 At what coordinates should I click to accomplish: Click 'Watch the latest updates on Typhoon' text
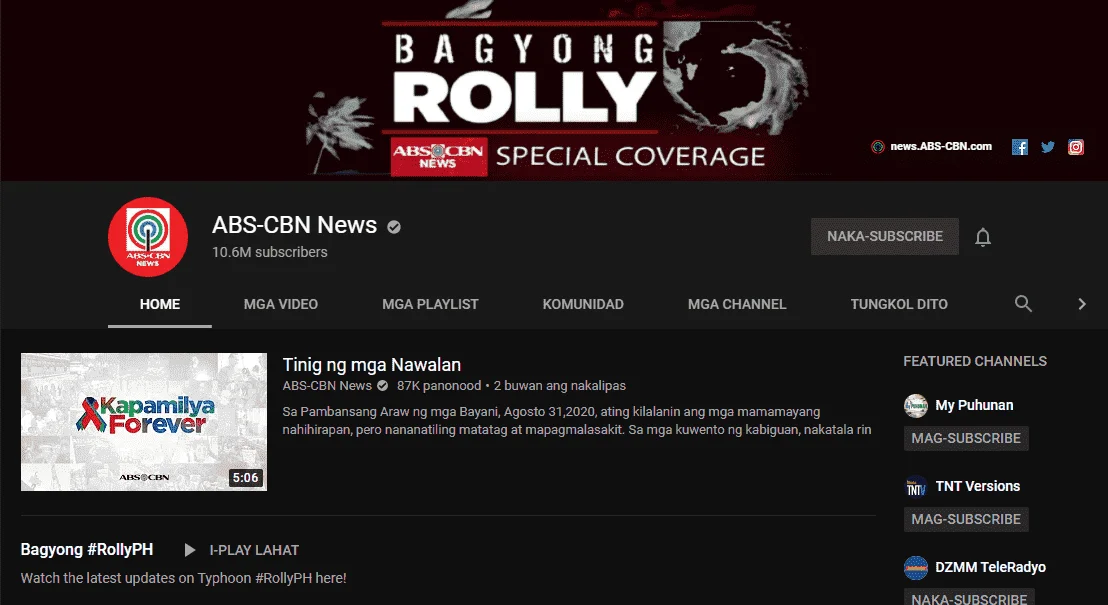(184, 578)
